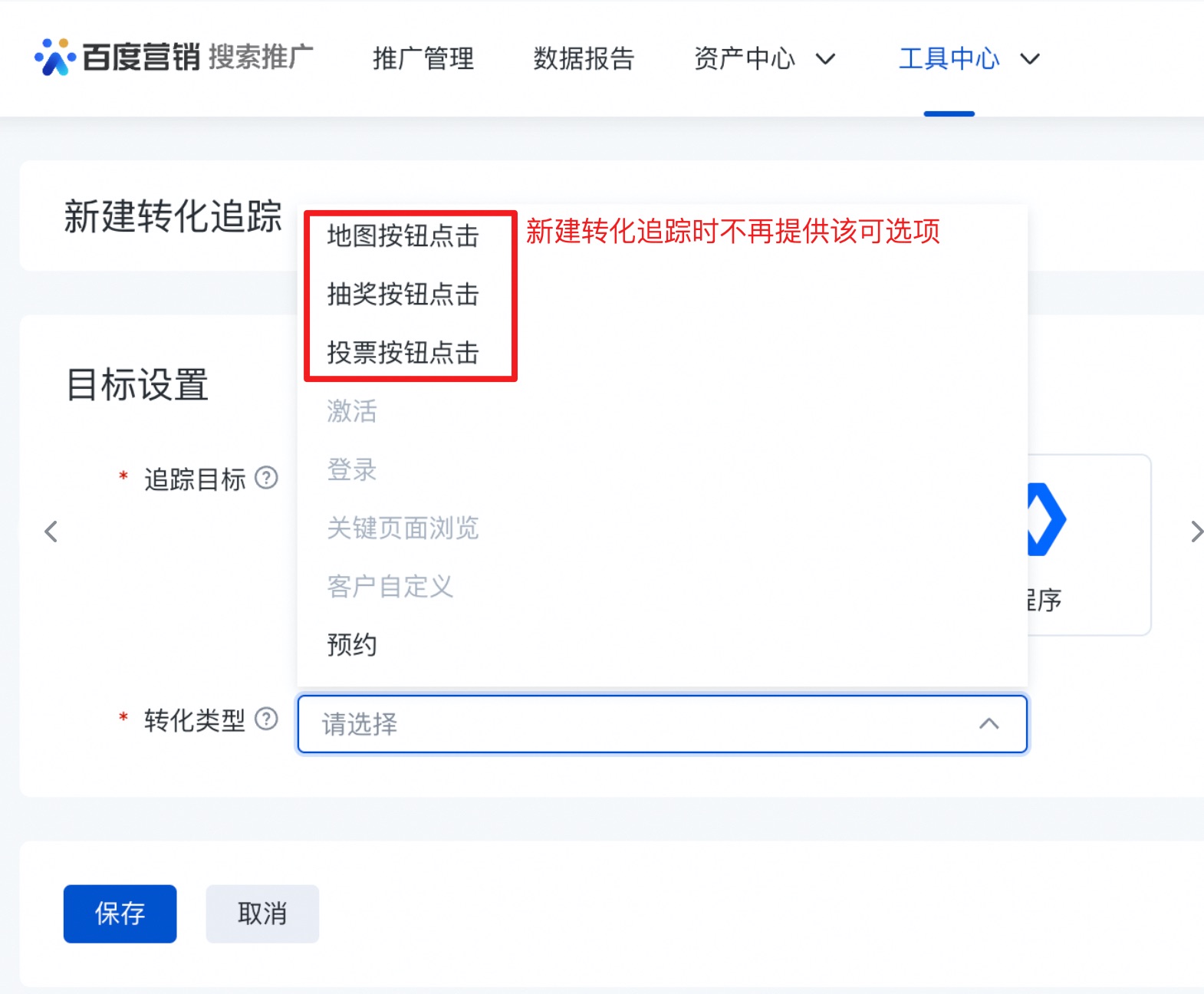1204x994 pixels.
Task: Click the Baidu Marketing logo icon
Action: 54,58
